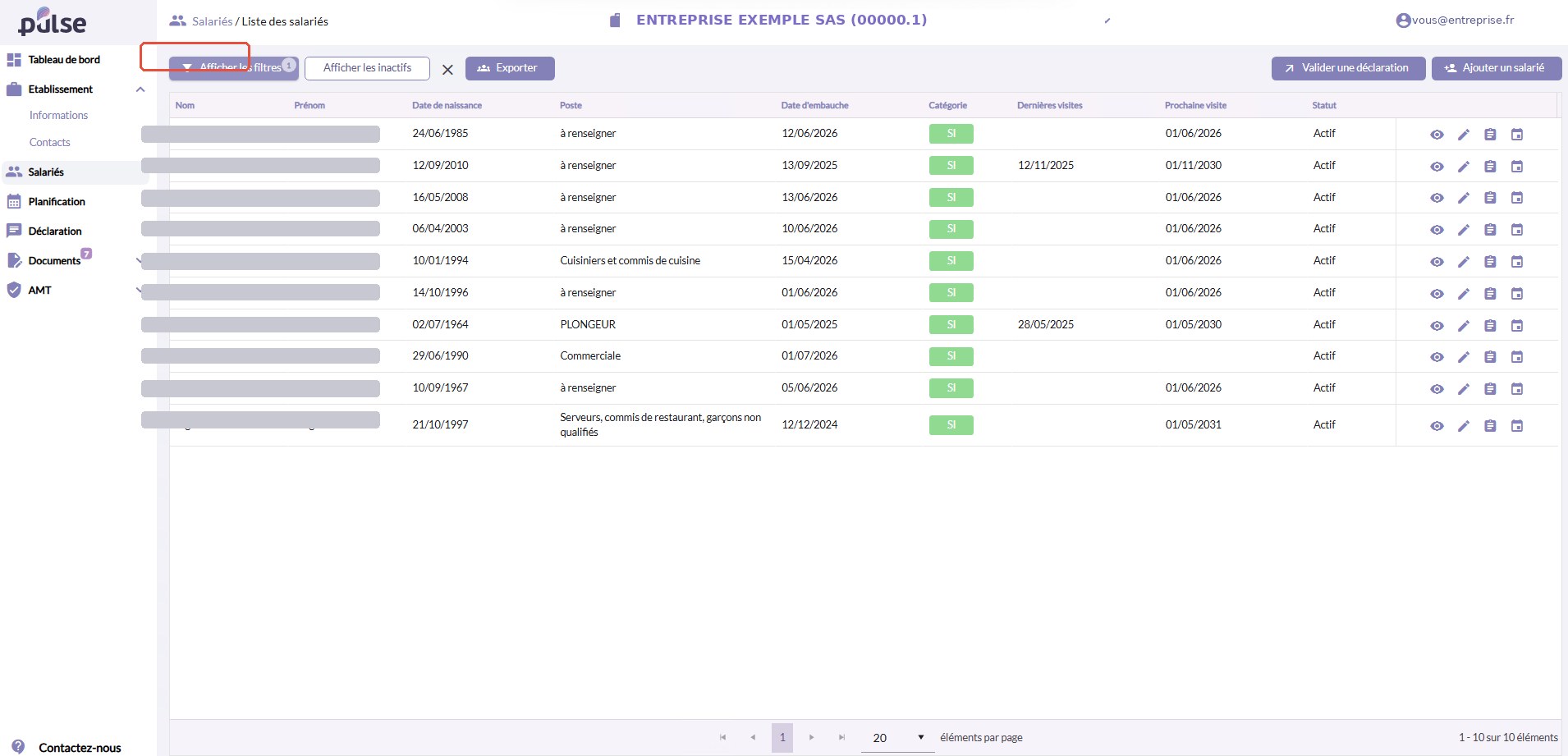Collapse the Etablissement menu chevron
This screenshot has width=1568, height=756.
click(140, 89)
